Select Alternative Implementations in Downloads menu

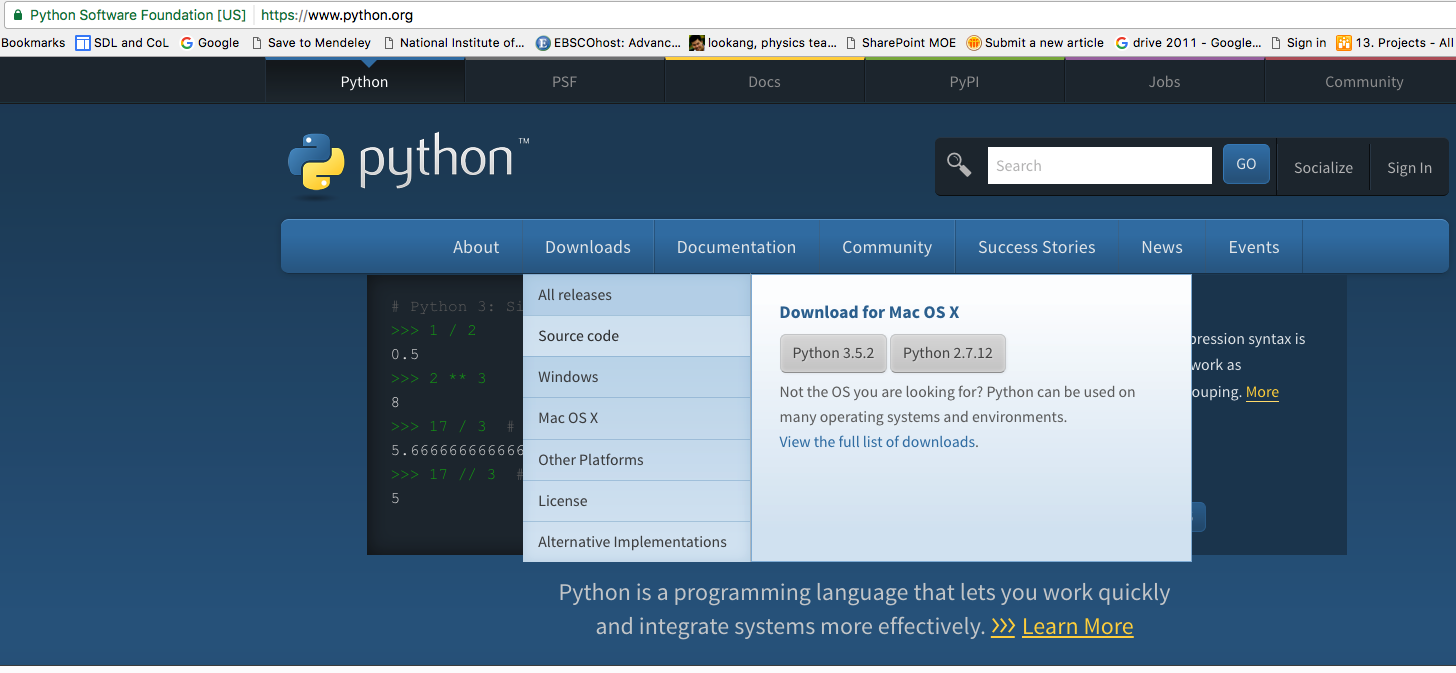click(x=637, y=542)
